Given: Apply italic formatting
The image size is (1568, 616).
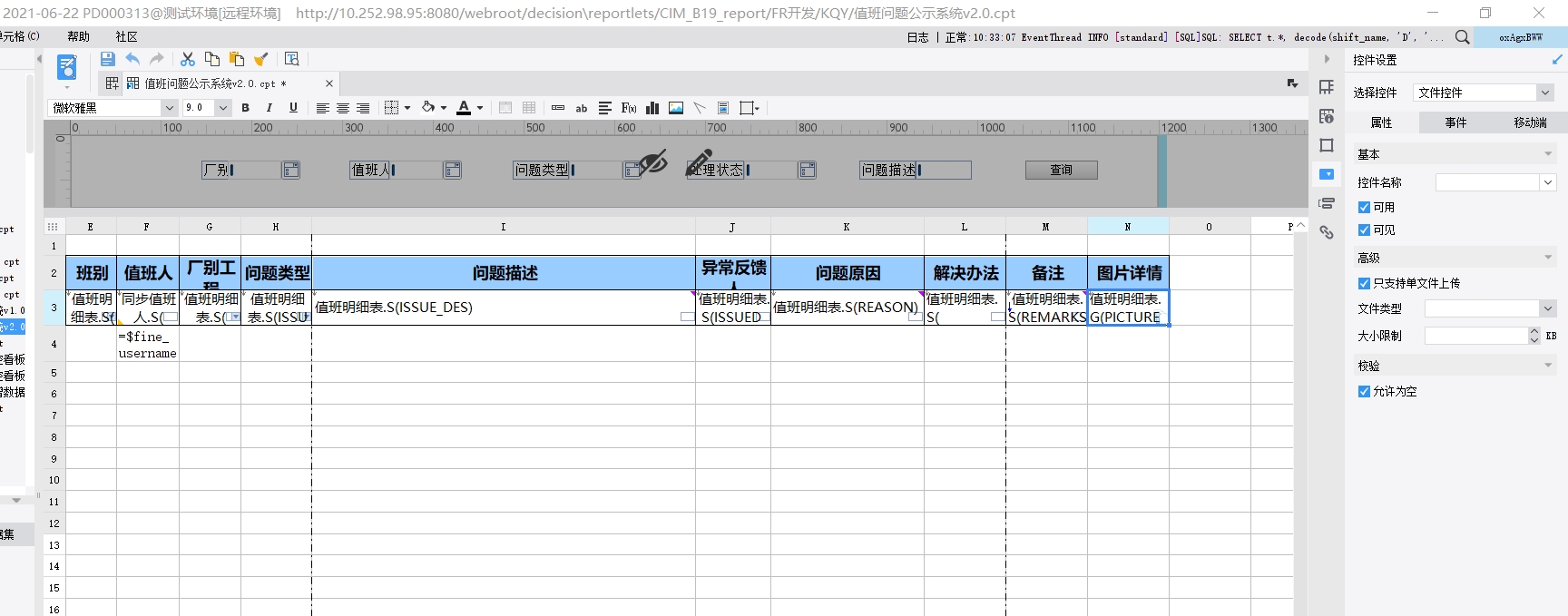Looking at the screenshot, I should 269,108.
